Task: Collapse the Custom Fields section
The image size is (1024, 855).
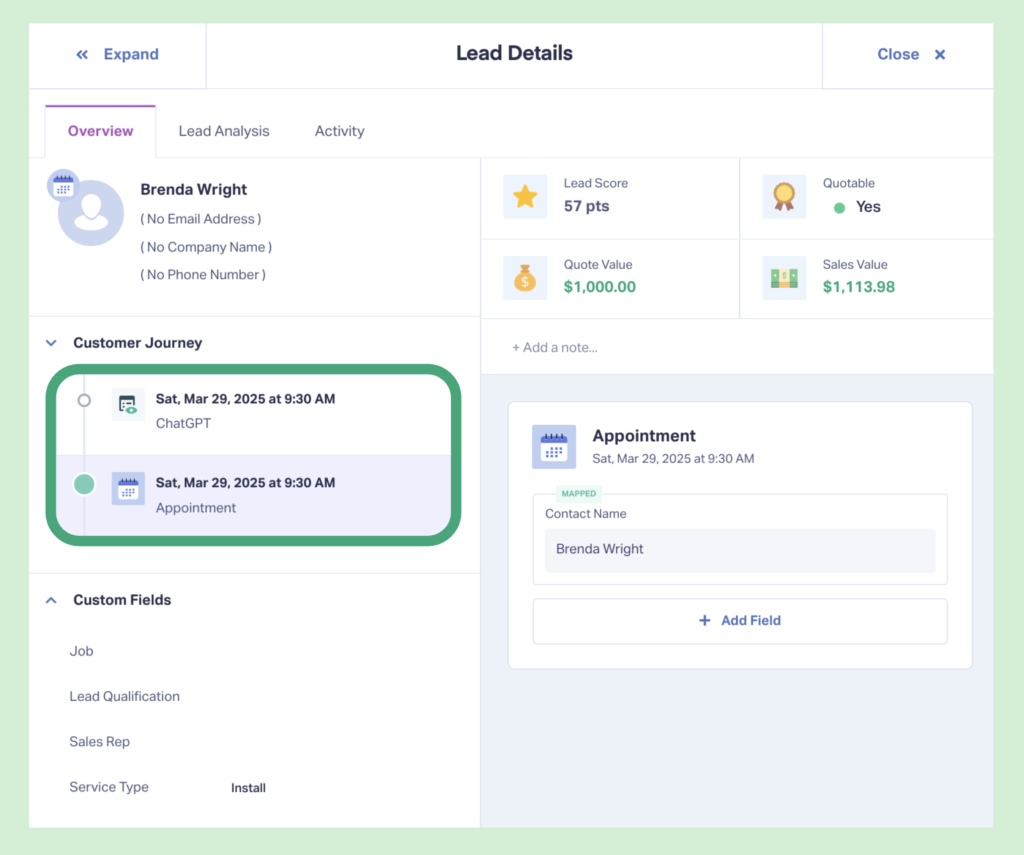Action: tap(51, 600)
